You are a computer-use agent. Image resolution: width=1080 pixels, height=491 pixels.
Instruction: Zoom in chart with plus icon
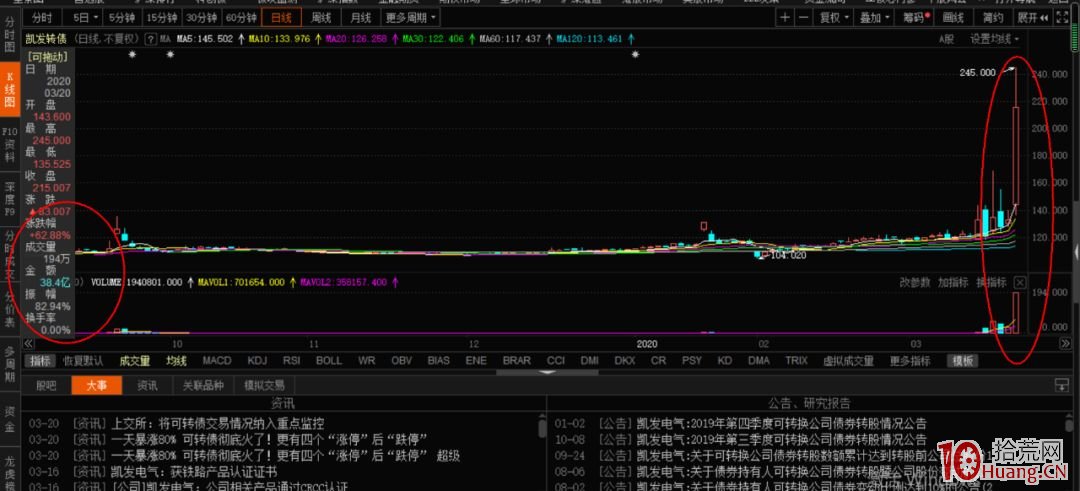785,18
